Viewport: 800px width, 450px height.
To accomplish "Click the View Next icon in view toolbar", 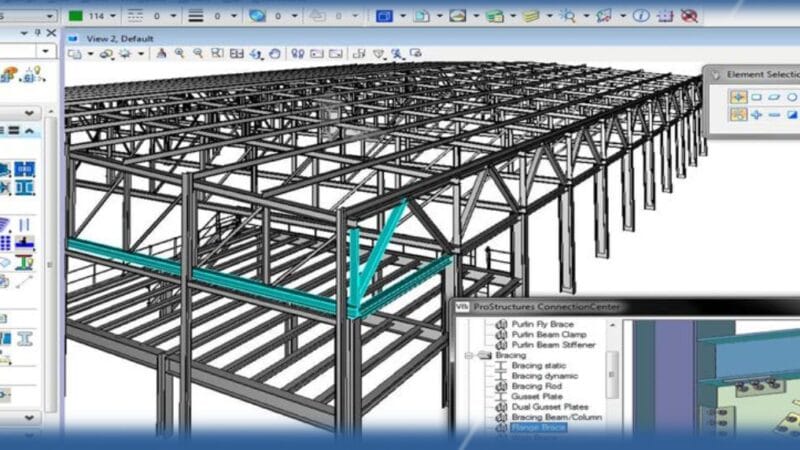I will (x=335, y=53).
